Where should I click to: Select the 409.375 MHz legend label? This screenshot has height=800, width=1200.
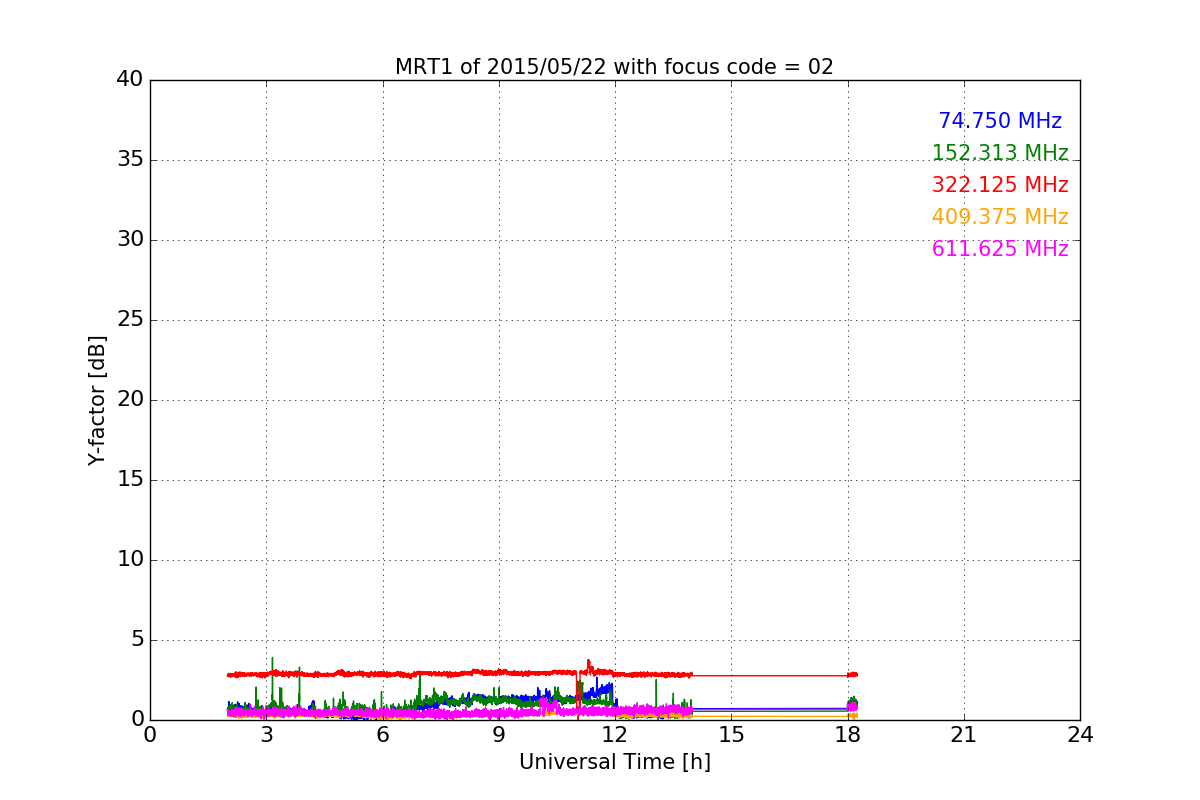click(x=1000, y=217)
